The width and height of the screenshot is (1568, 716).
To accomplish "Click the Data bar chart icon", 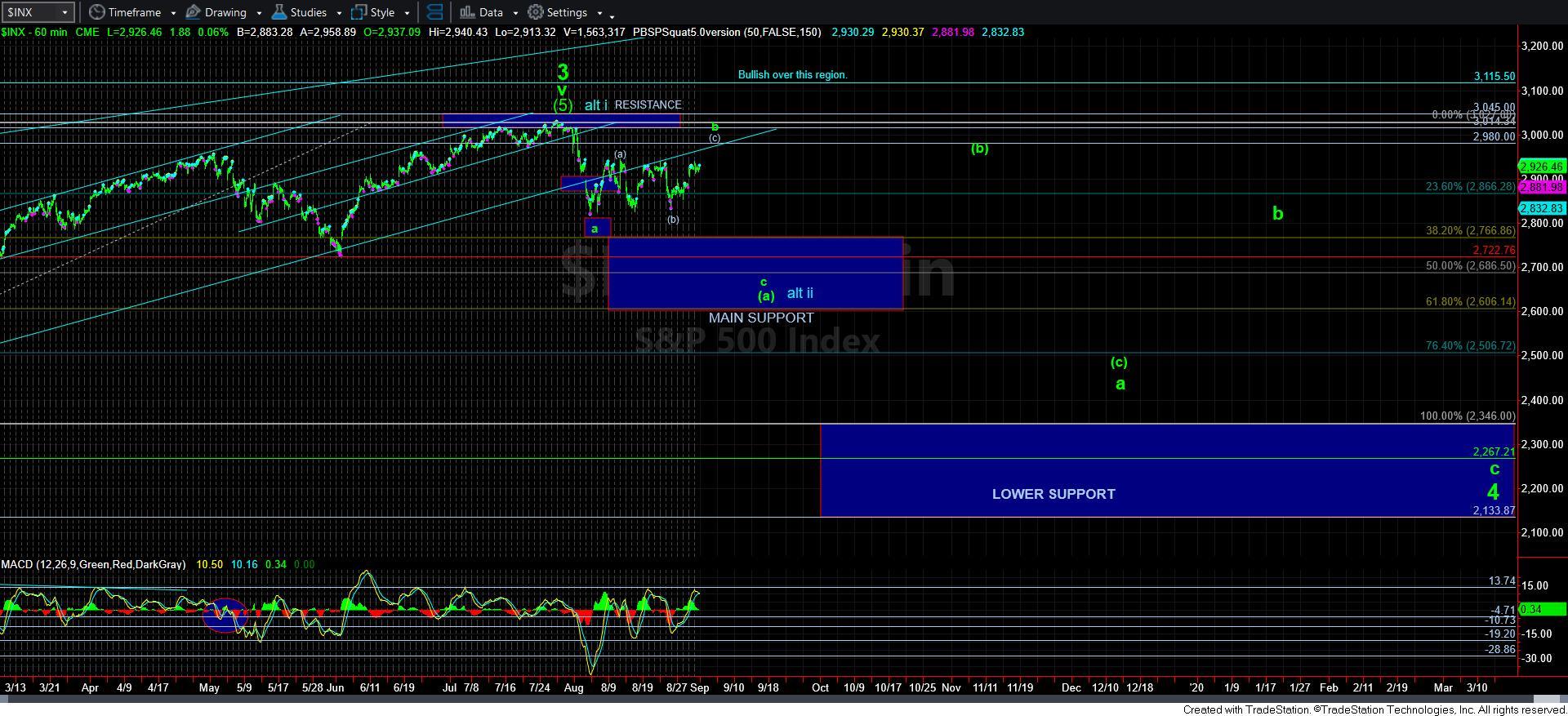I will click(x=466, y=12).
